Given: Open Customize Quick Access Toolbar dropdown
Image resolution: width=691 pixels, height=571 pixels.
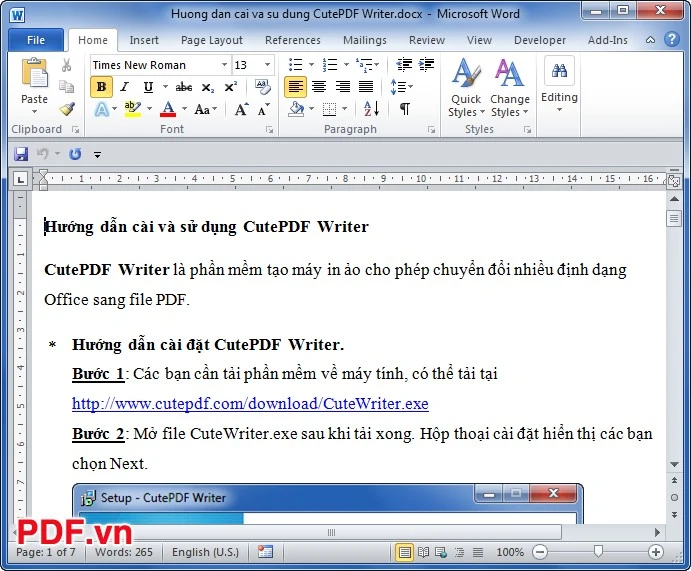Looking at the screenshot, I should tap(97, 154).
